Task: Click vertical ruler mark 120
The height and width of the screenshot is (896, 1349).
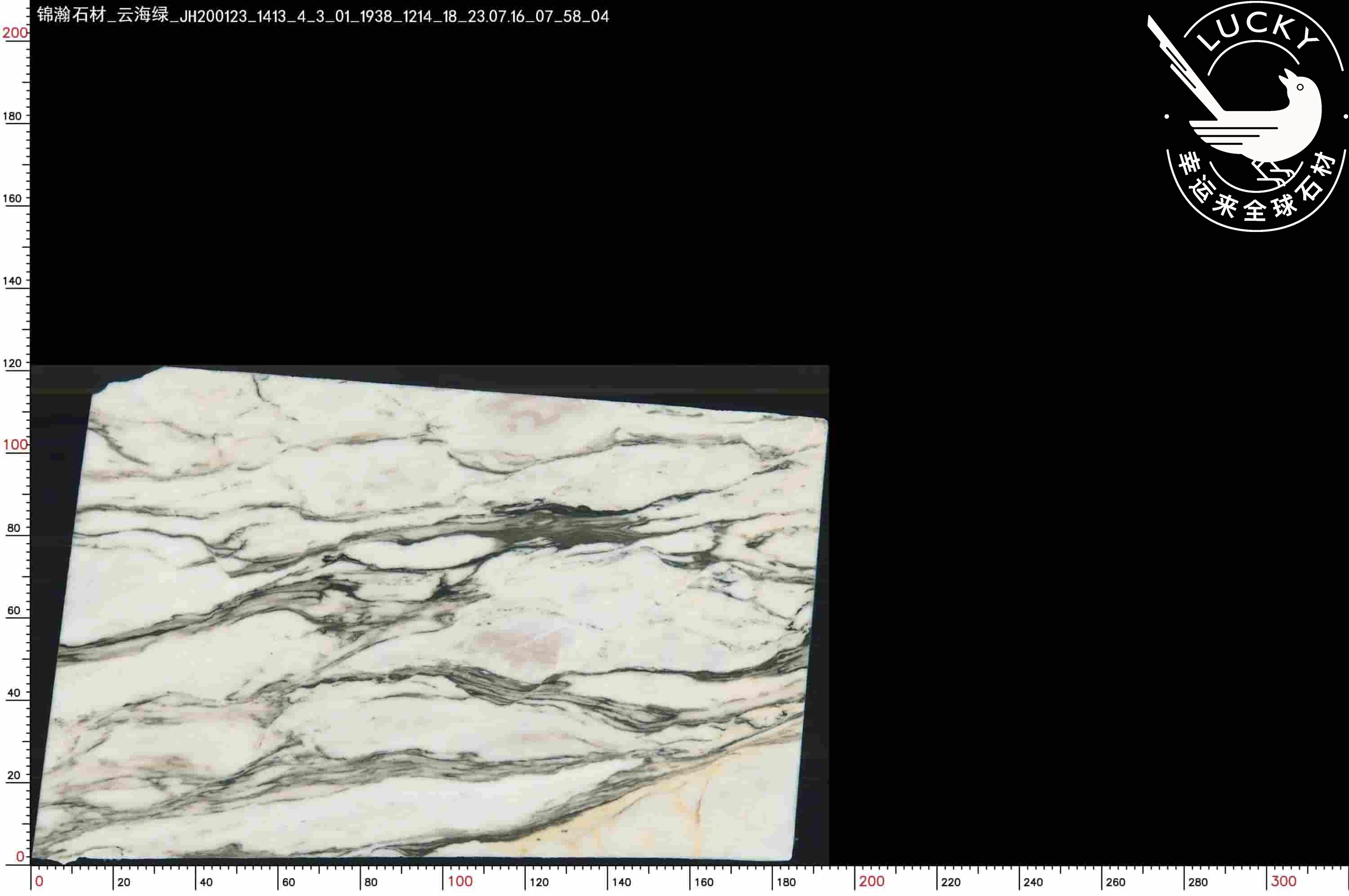Action: (x=12, y=363)
